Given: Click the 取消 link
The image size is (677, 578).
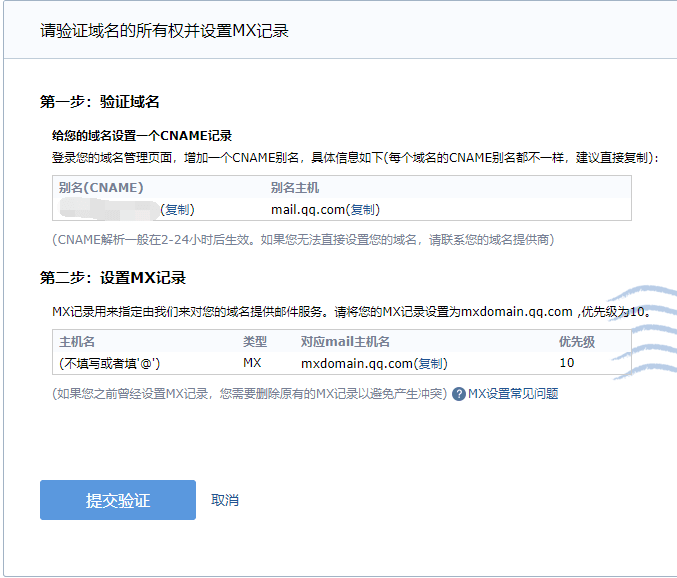Looking at the screenshot, I should [x=225, y=500].
